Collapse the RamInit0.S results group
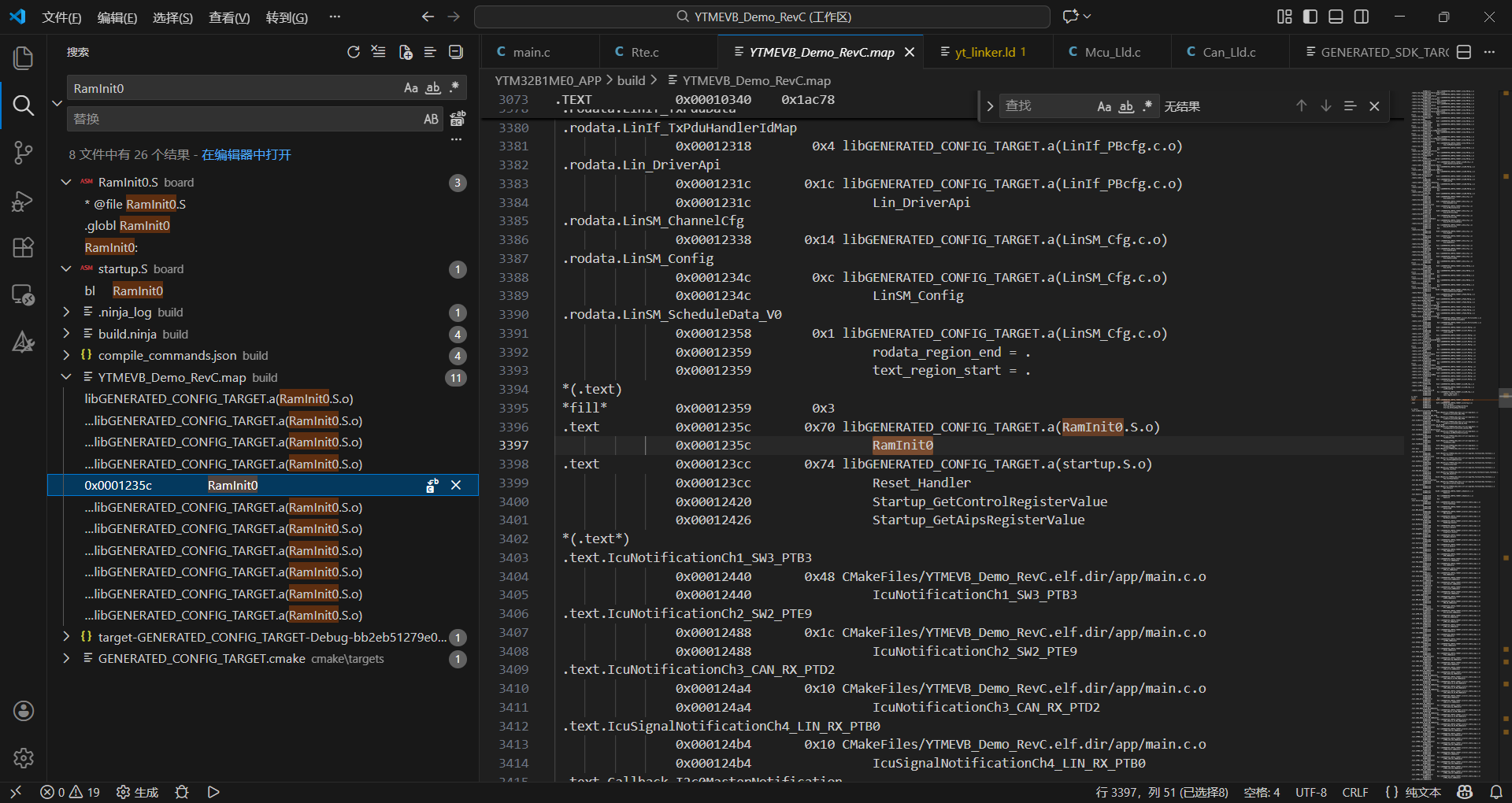The width and height of the screenshot is (1512, 803). point(66,183)
